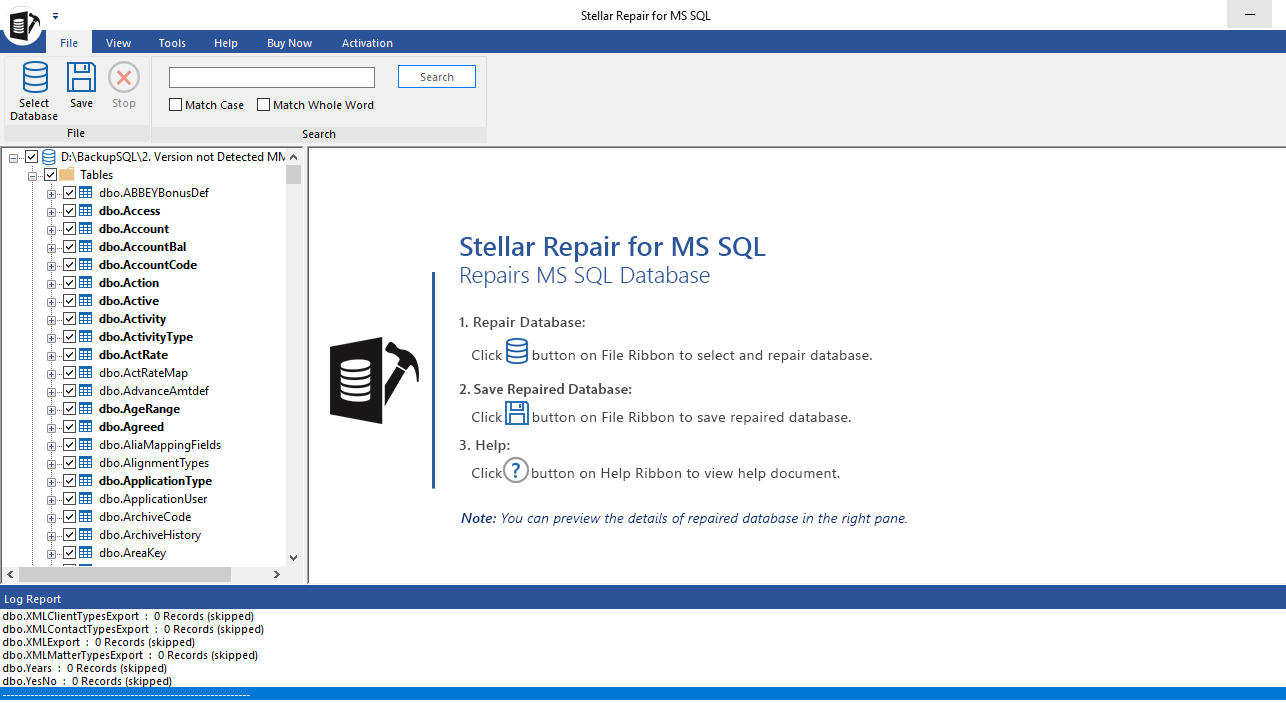This screenshot has width=1286, height=703.
Task: Expand the dbo.AgeRange node
Action: pyautogui.click(x=52, y=409)
